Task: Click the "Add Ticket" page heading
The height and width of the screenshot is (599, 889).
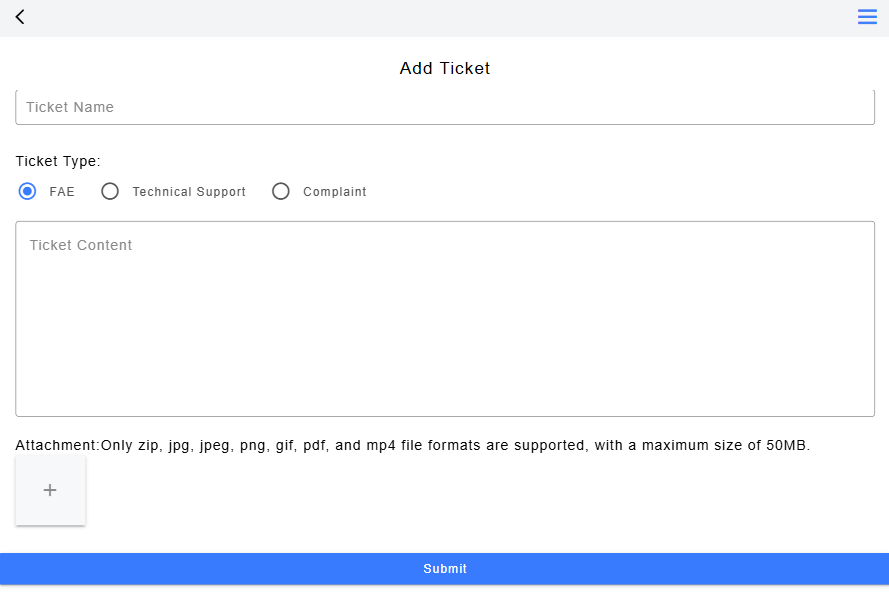Action: coord(445,68)
